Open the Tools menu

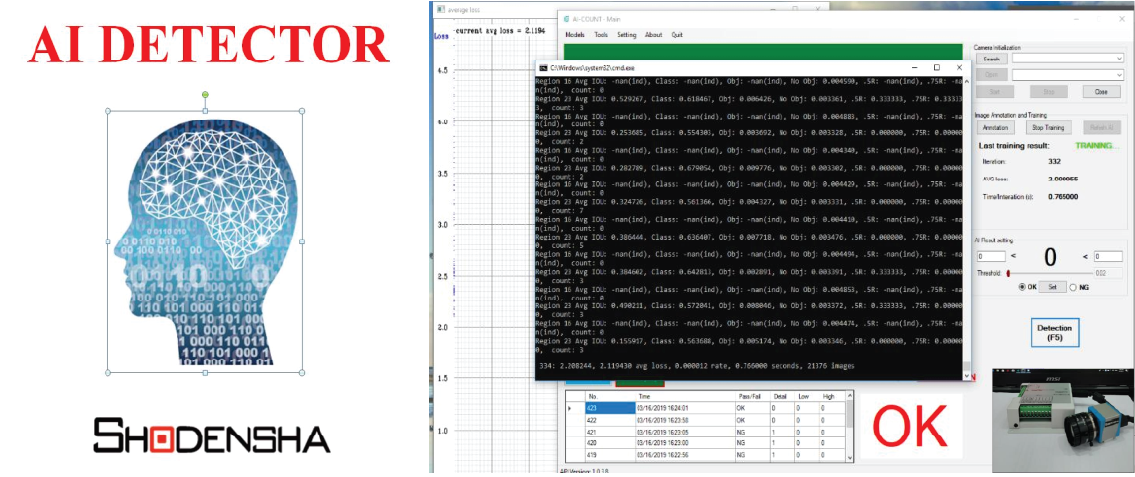(x=601, y=35)
